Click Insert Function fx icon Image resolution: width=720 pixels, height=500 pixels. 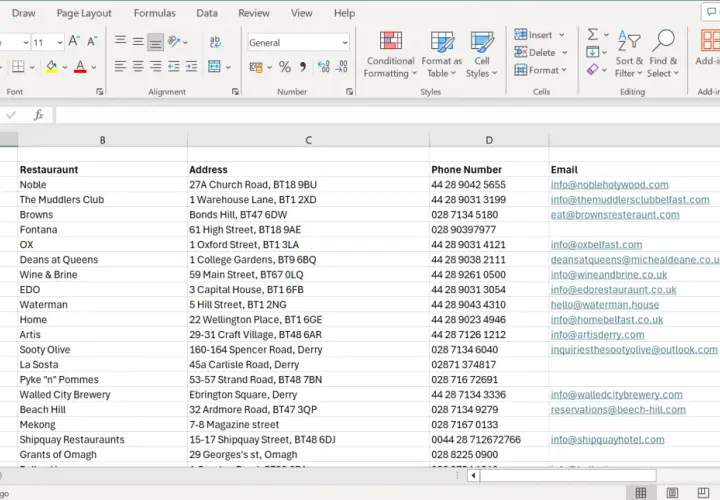39,115
